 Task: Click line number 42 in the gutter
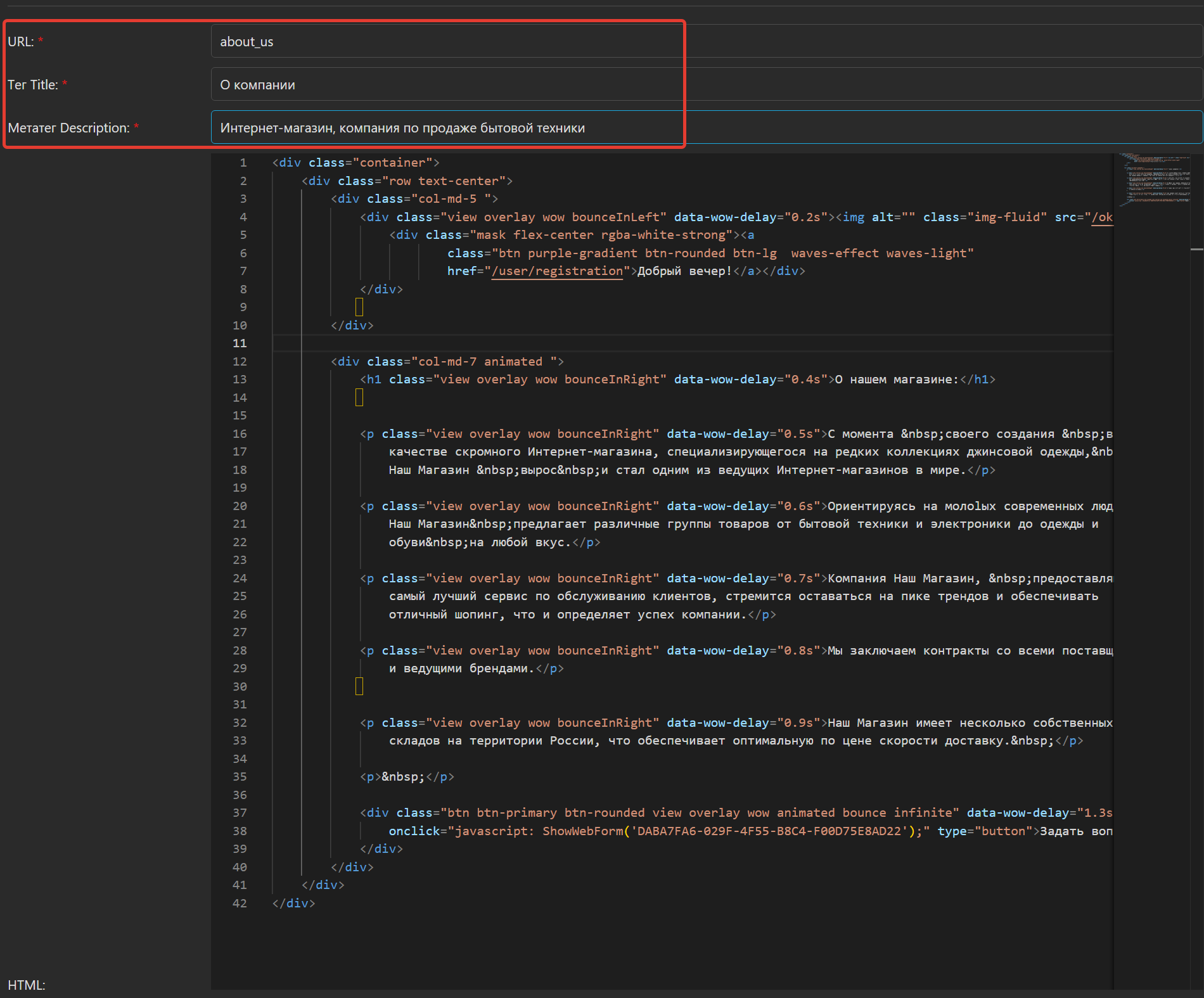(240, 904)
